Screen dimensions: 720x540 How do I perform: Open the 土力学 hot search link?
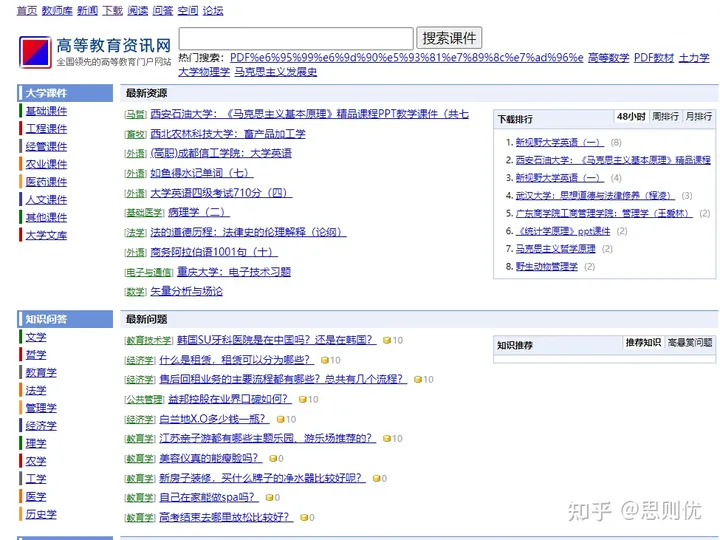pyautogui.click(x=694, y=58)
